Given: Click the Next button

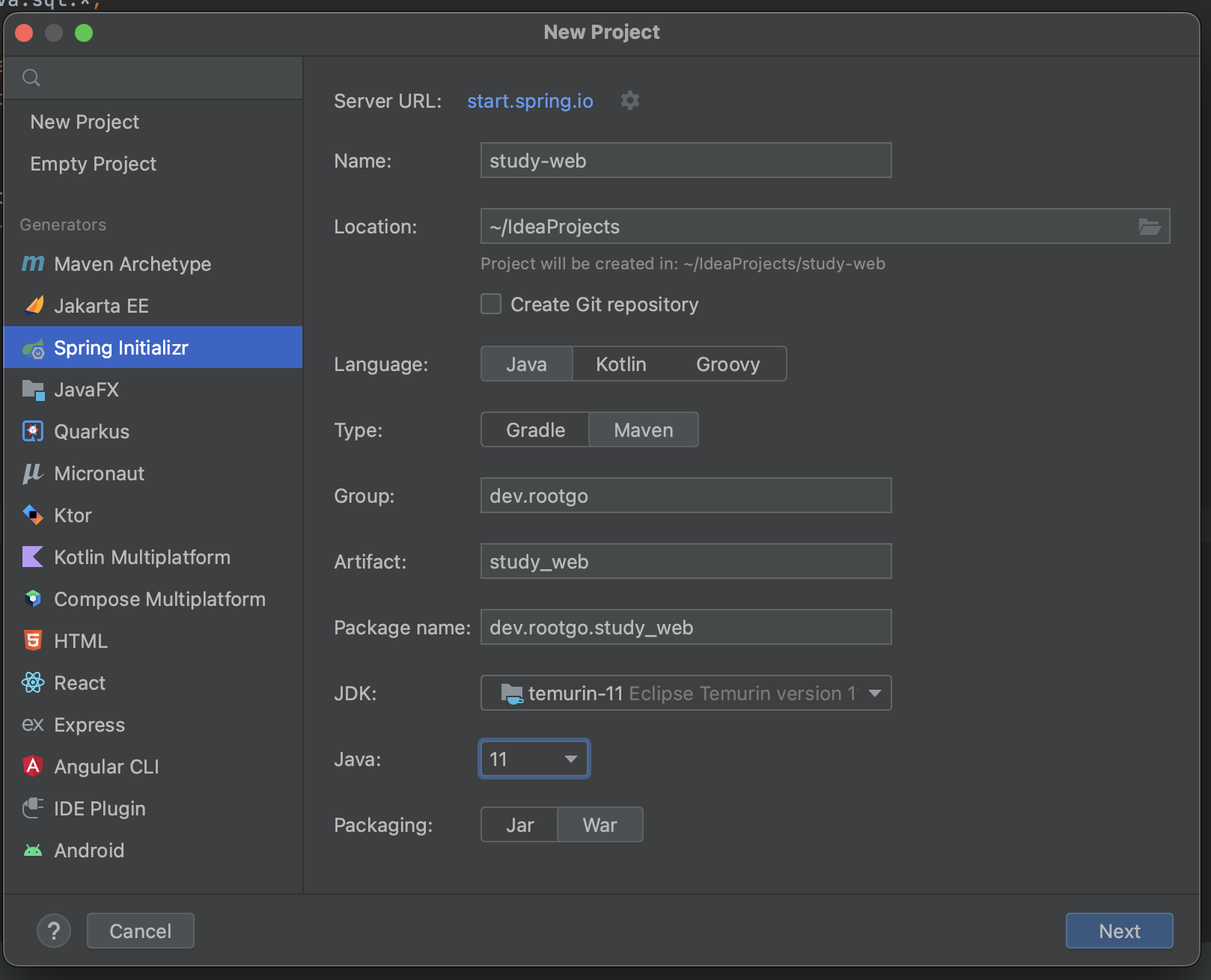Looking at the screenshot, I should pyautogui.click(x=1119, y=931).
